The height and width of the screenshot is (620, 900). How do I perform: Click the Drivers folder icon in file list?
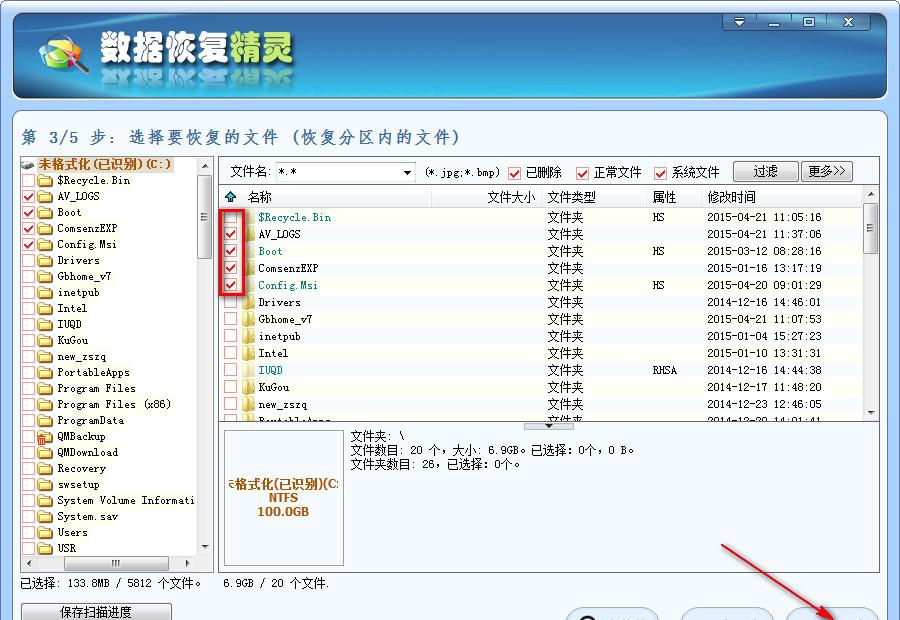pyautogui.click(x=249, y=302)
